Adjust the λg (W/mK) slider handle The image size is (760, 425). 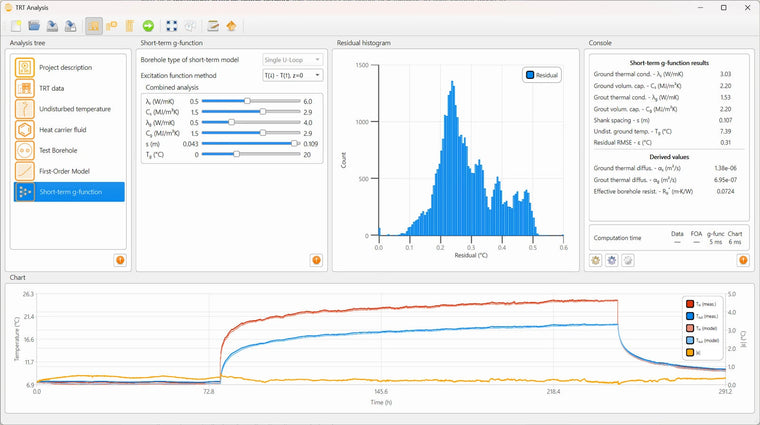coord(232,122)
